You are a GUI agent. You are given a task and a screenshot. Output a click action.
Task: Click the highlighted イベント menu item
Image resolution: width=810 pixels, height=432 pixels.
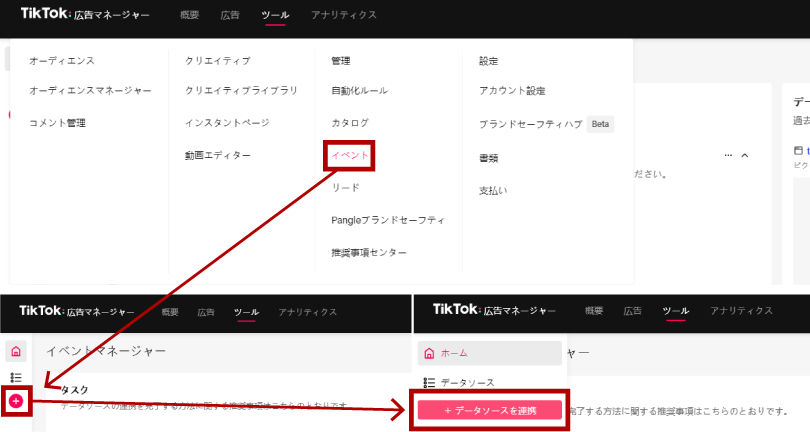coord(350,155)
